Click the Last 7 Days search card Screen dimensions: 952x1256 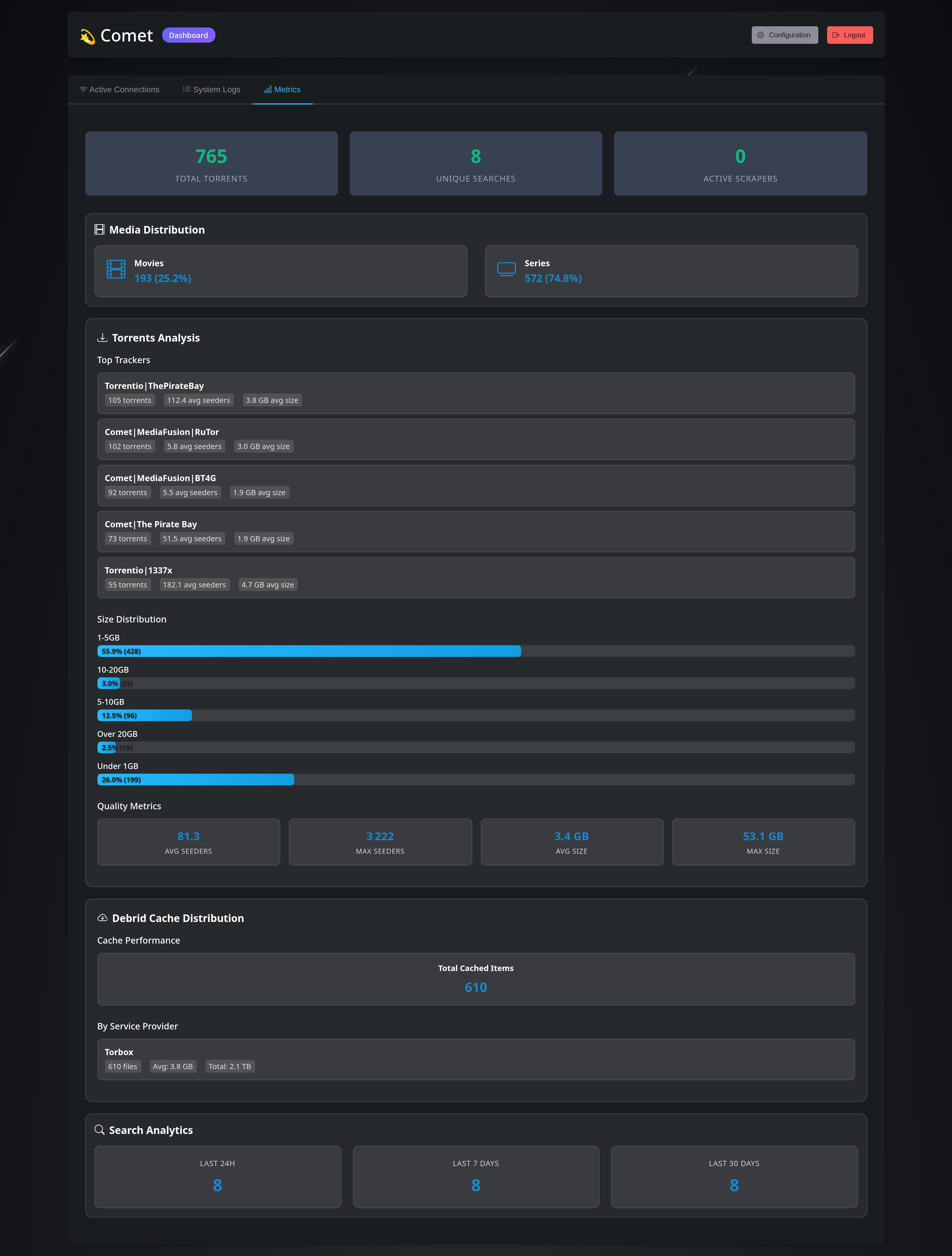pyautogui.click(x=476, y=1176)
